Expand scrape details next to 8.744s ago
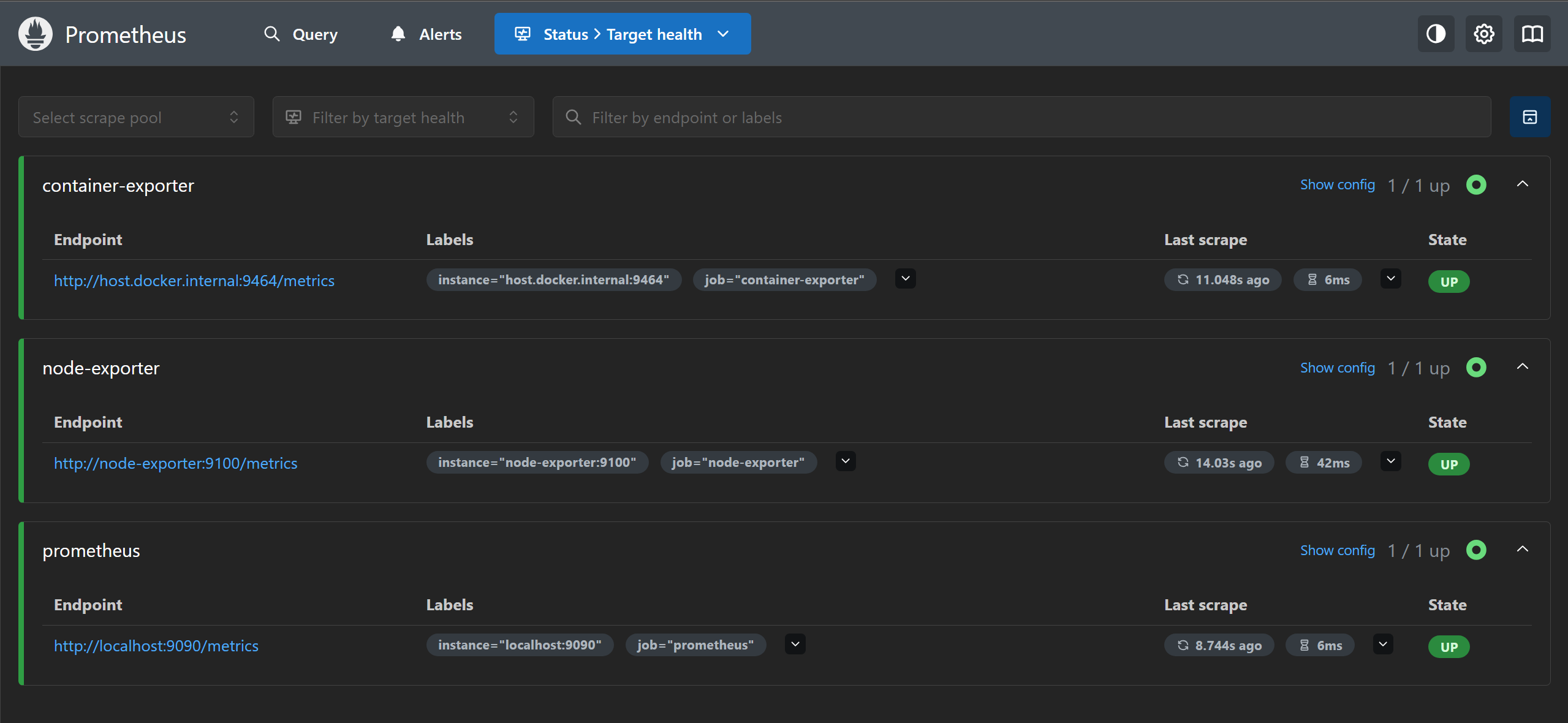This screenshot has width=1568, height=723. point(1382,644)
